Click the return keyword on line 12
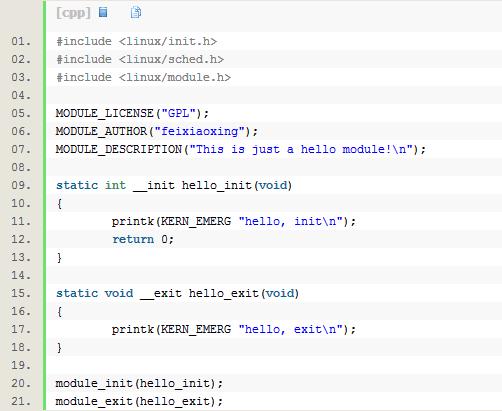 (133, 239)
